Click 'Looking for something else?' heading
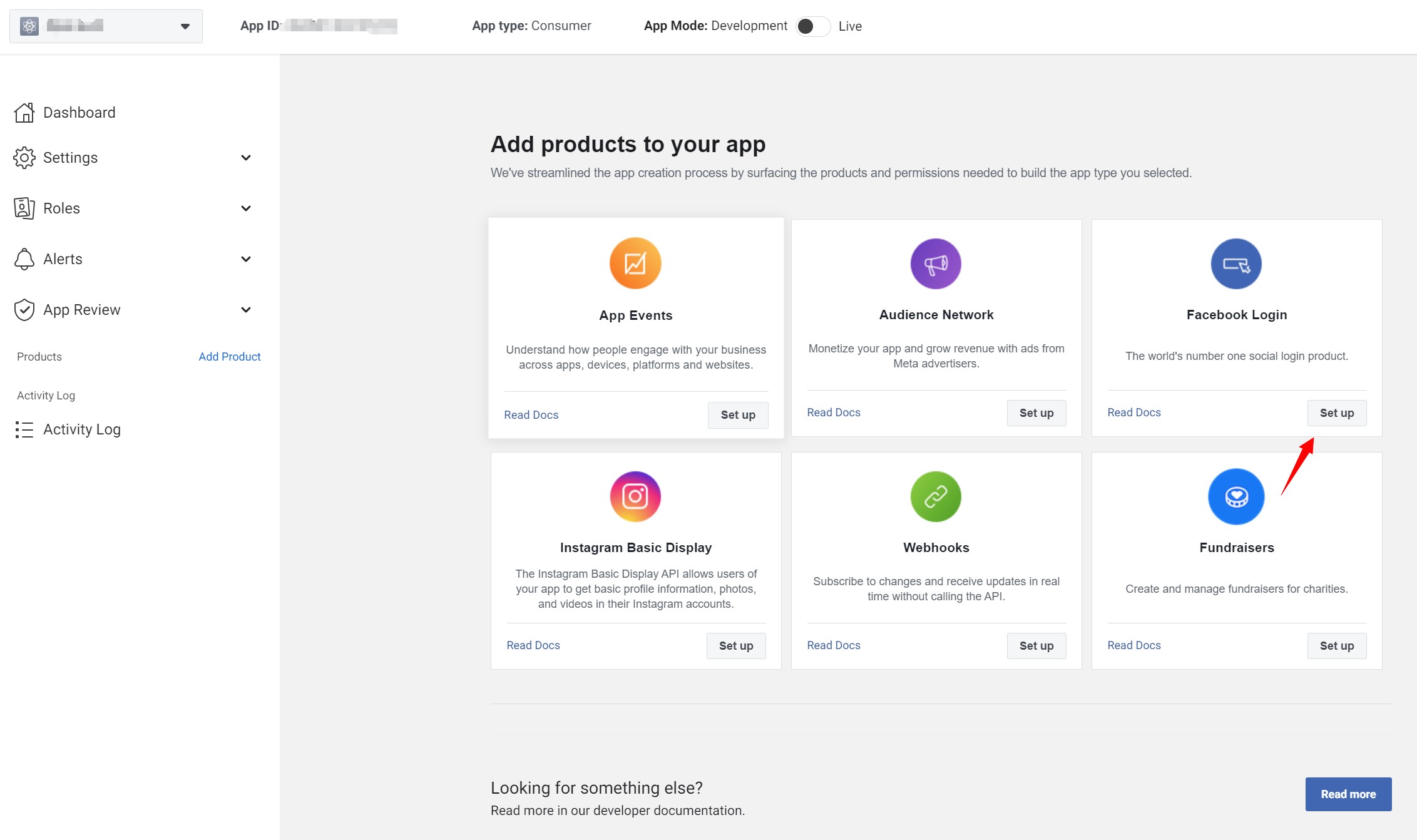 coord(596,788)
